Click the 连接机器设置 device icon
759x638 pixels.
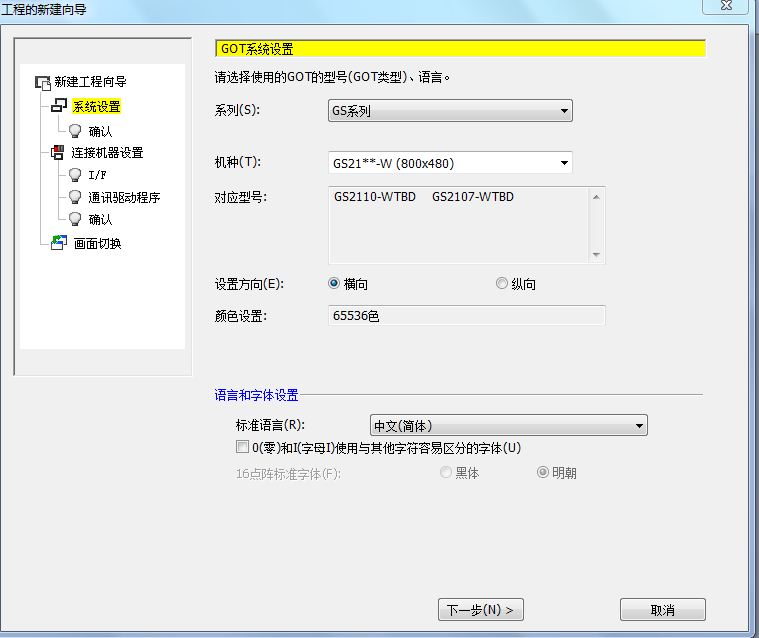tap(57, 153)
